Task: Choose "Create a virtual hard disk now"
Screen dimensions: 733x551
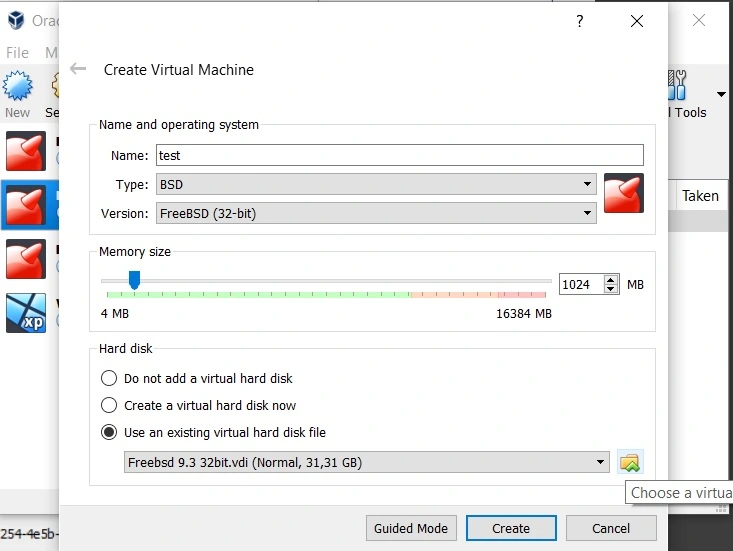Action: click(109, 406)
